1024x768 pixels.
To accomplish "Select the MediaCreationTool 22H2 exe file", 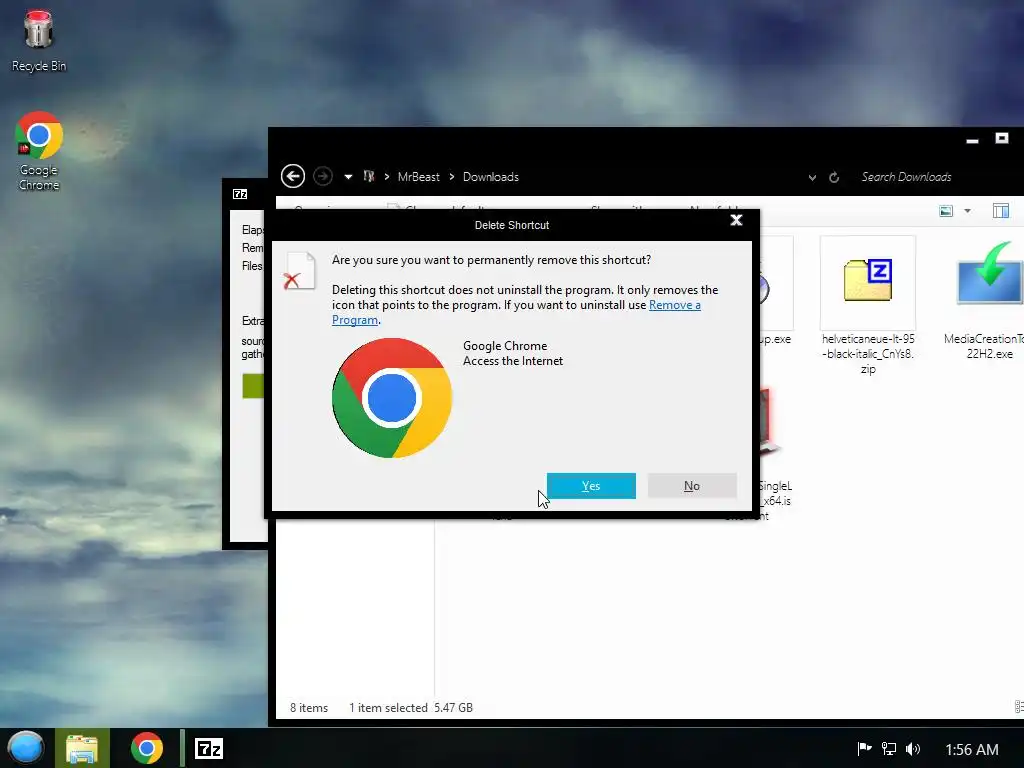I will (x=987, y=300).
